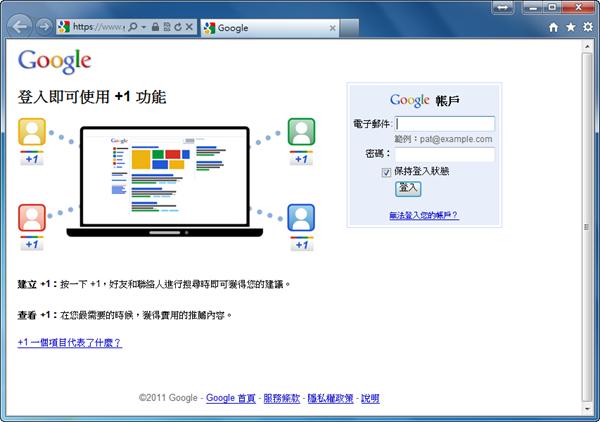Toggle compatibility view icon in address bar
This screenshot has width=600, height=422.
167,27
